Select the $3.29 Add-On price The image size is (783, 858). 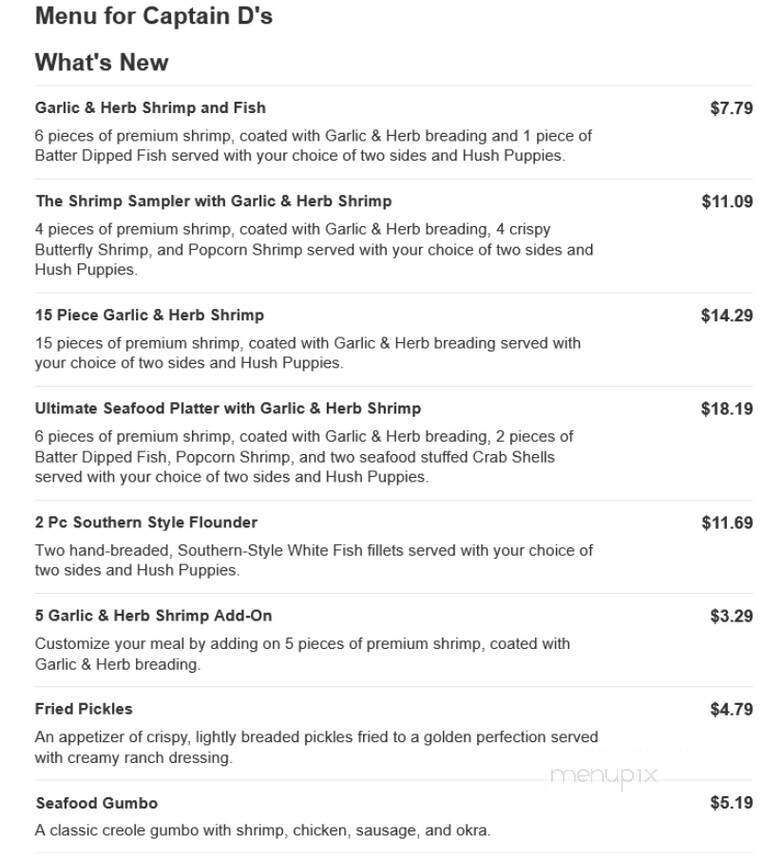[732, 616]
